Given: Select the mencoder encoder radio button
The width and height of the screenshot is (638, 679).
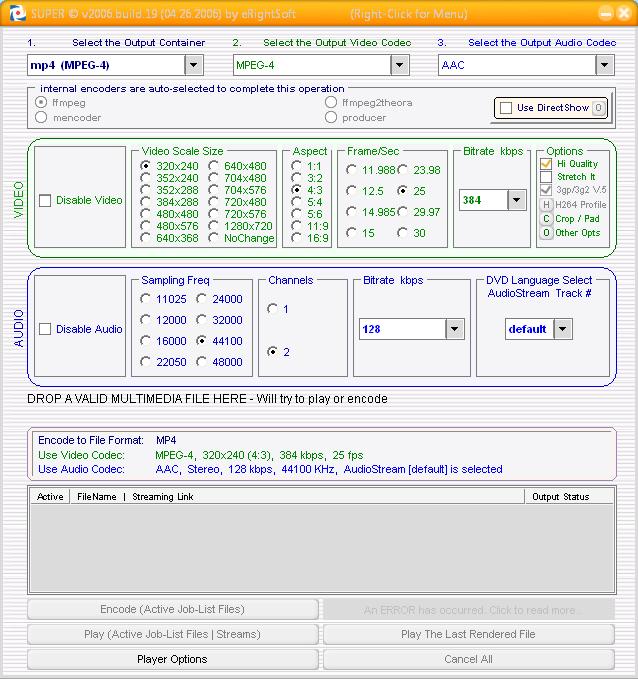Looking at the screenshot, I should pyautogui.click(x=41, y=117).
